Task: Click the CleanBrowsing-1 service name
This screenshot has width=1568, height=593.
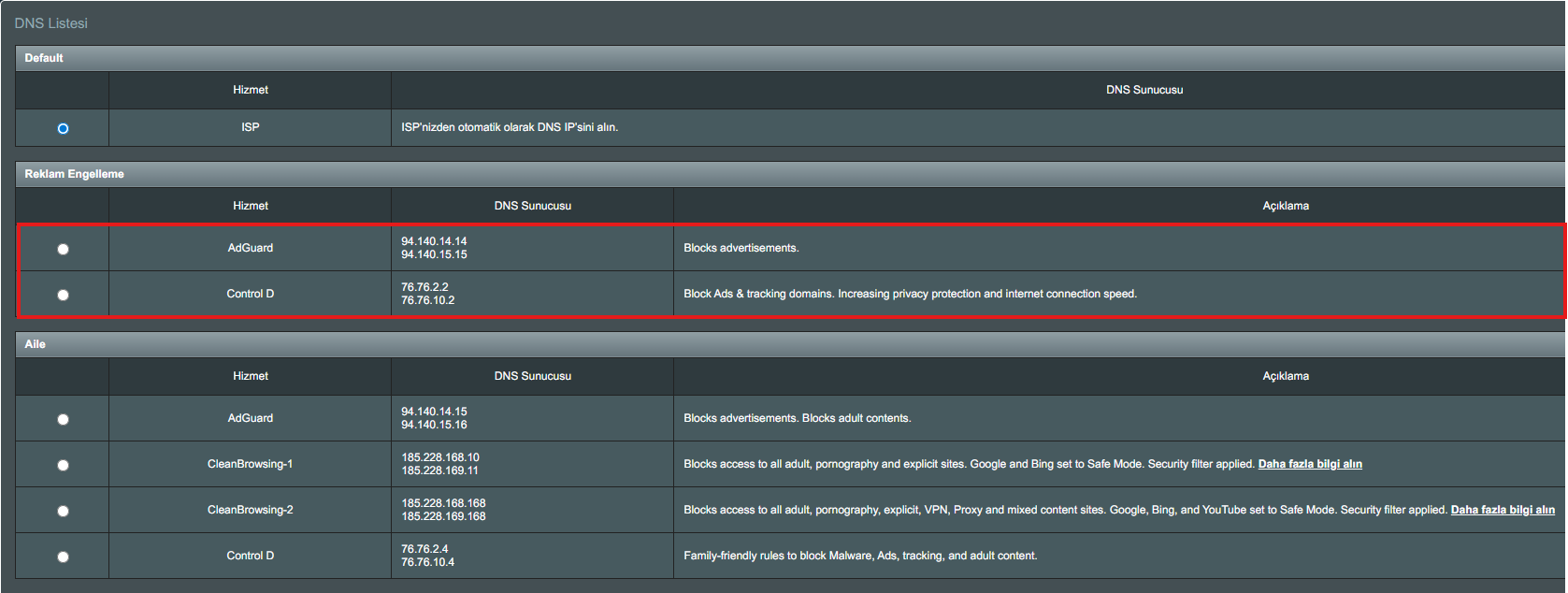Action: pyautogui.click(x=251, y=464)
